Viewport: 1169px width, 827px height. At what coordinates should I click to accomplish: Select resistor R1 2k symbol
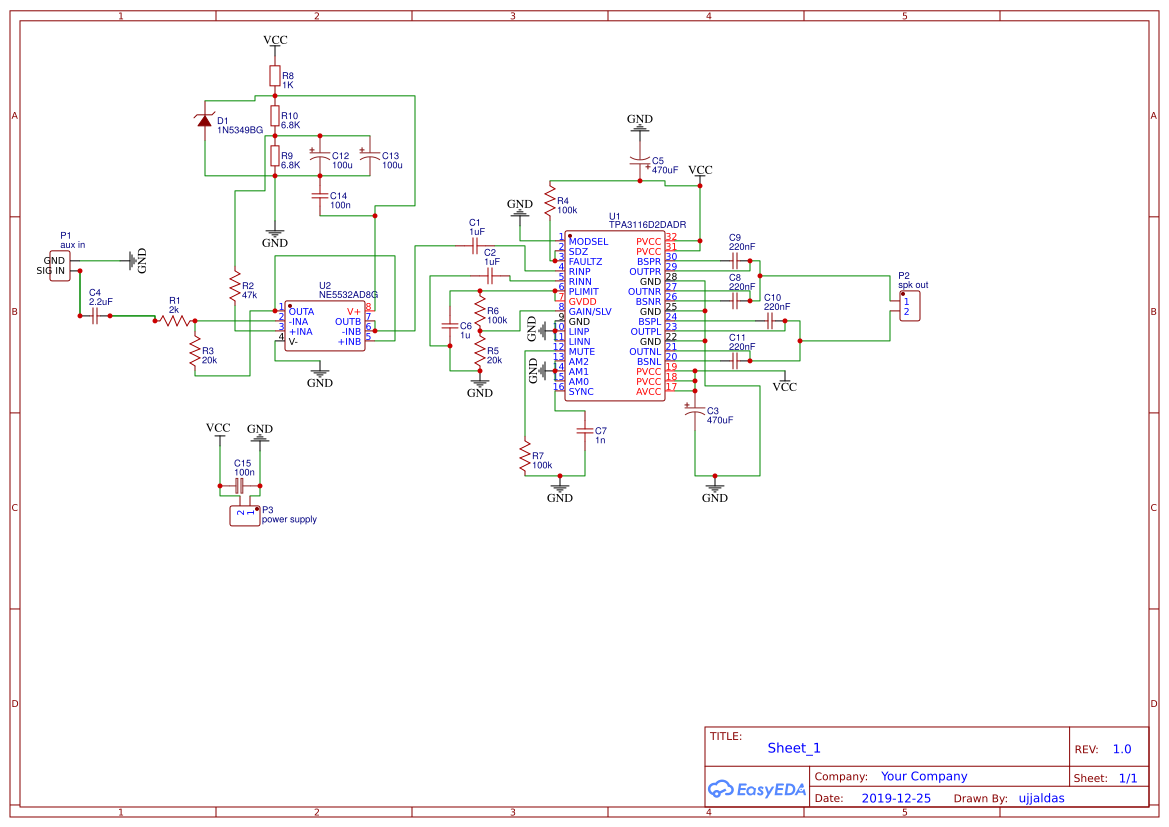175,321
